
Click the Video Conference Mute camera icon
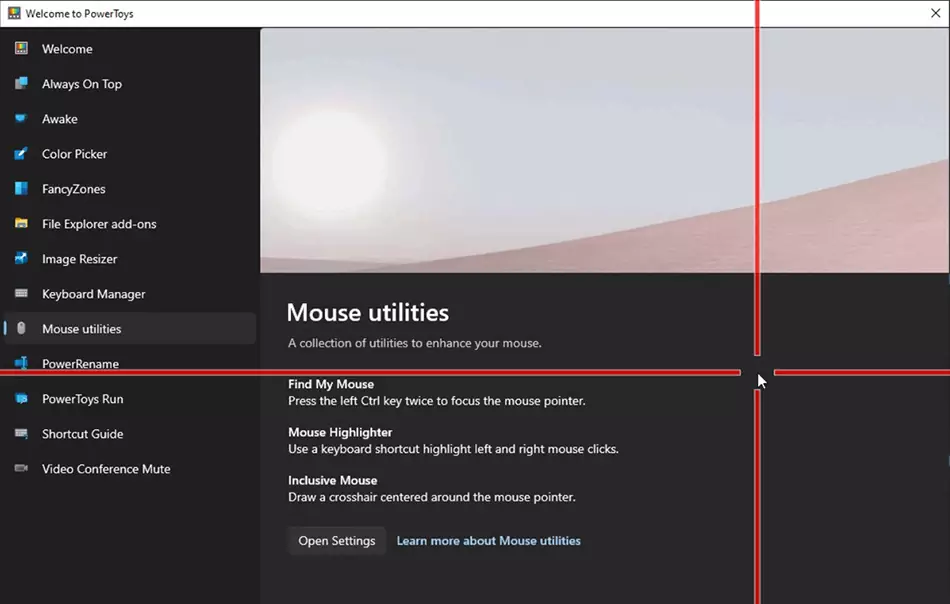tap(21, 468)
